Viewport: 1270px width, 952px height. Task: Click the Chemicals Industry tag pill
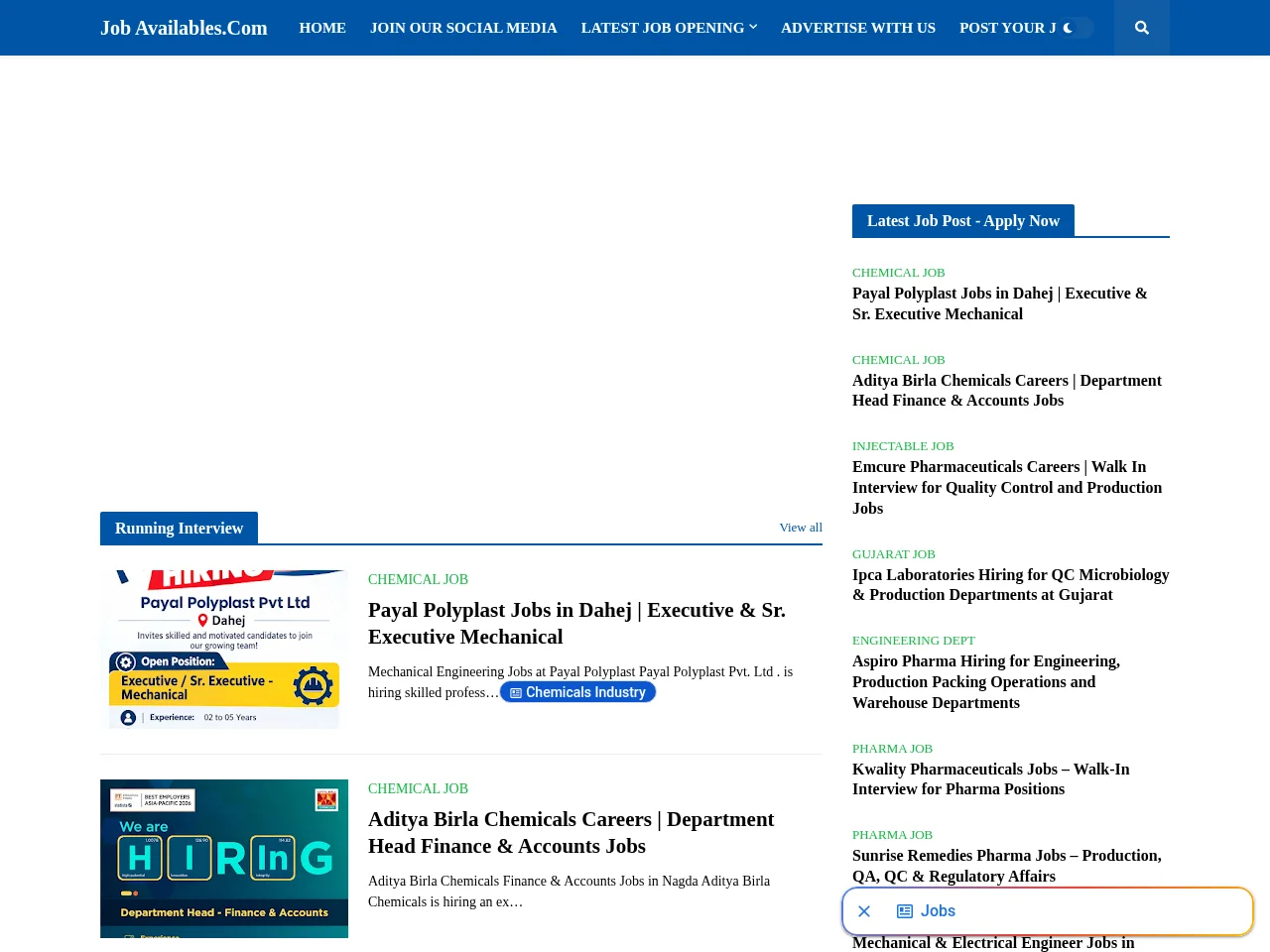coord(577,692)
